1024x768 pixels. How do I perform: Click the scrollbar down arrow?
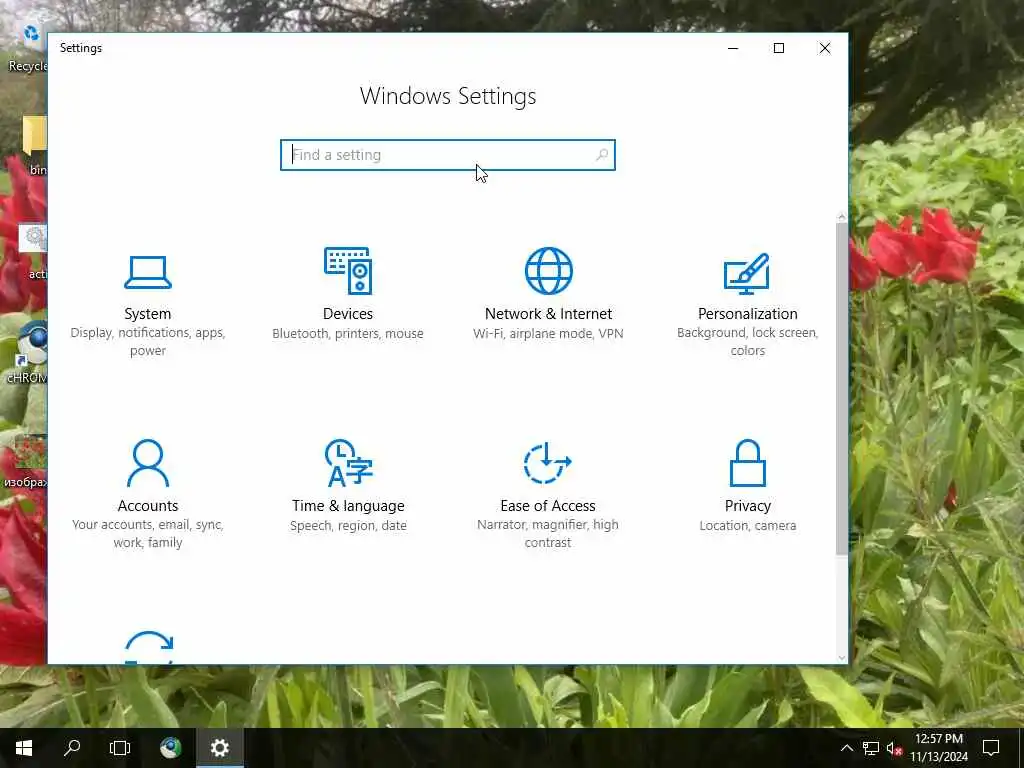click(841, 658)
